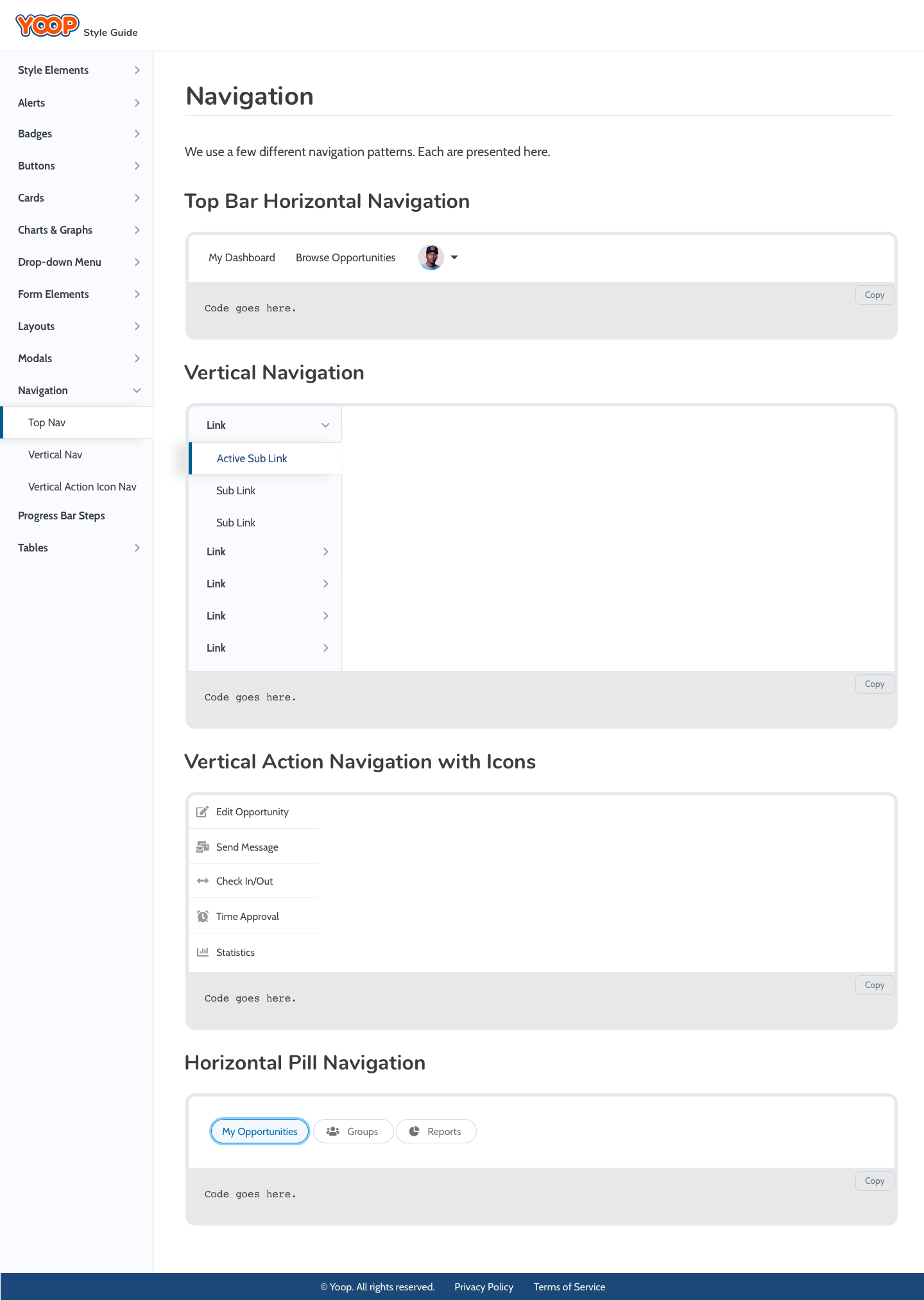Copy the Vertical Action Navigation code
The width and height of the screenshot is (924, 1300).
click(x=875, y=985)
